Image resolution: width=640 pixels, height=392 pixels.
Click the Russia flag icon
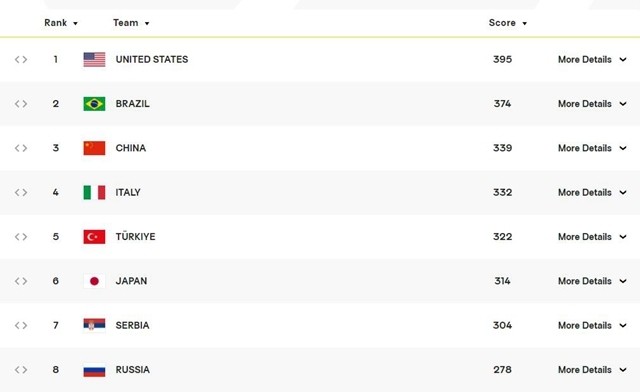click(x=94, y=370)
